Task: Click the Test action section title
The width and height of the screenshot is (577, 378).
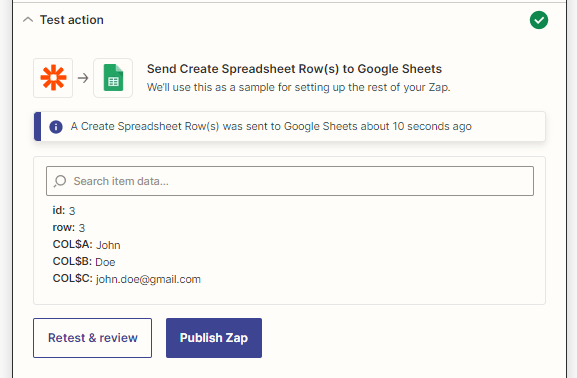Action: pos(72,20)
